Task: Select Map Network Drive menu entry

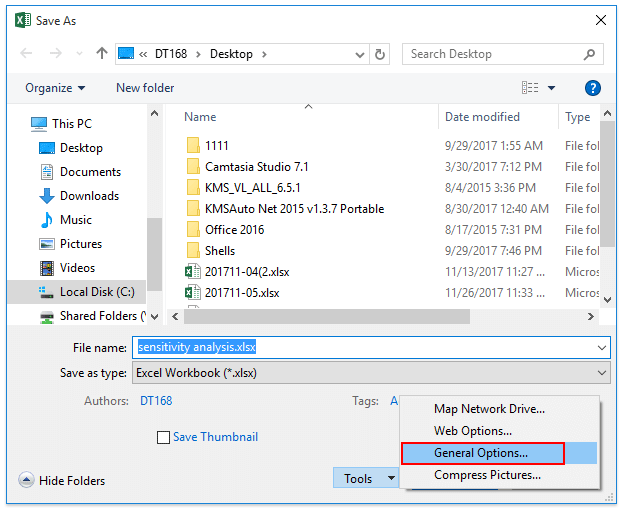Action: pyautogui.click(x=489, y=409)
